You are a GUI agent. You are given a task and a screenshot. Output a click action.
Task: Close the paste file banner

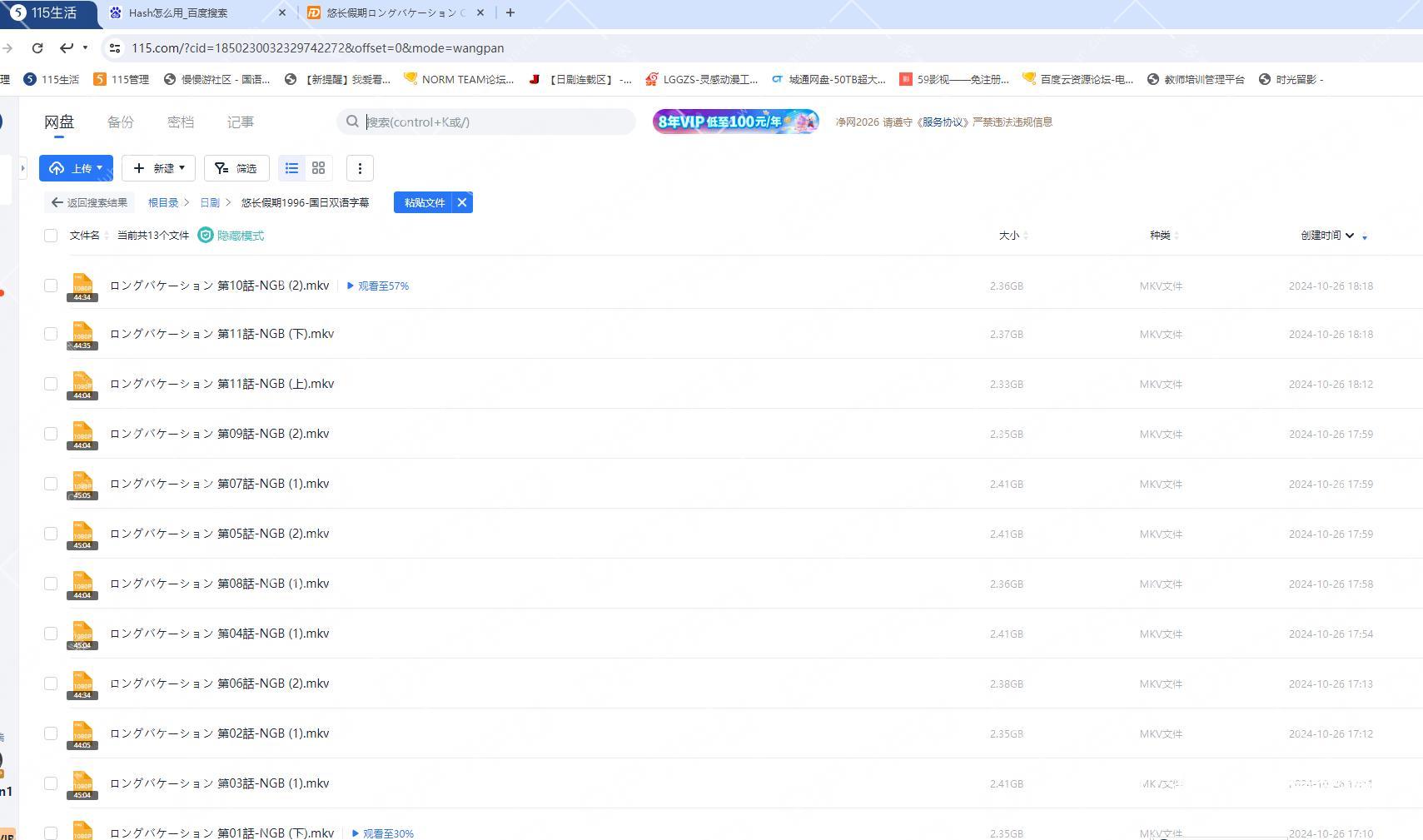tap(462, 202)
